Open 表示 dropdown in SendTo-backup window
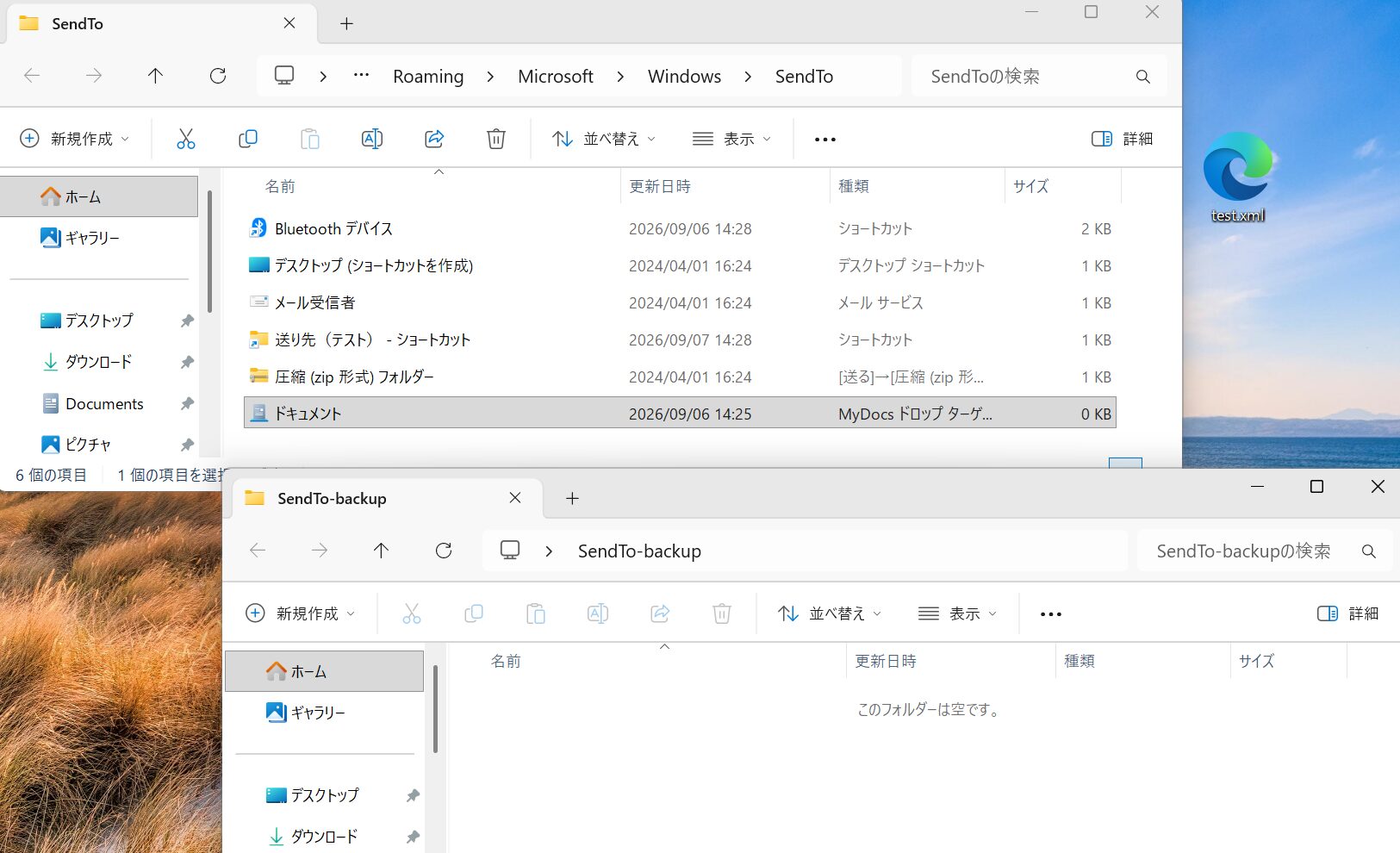 (x=957, y=613)
